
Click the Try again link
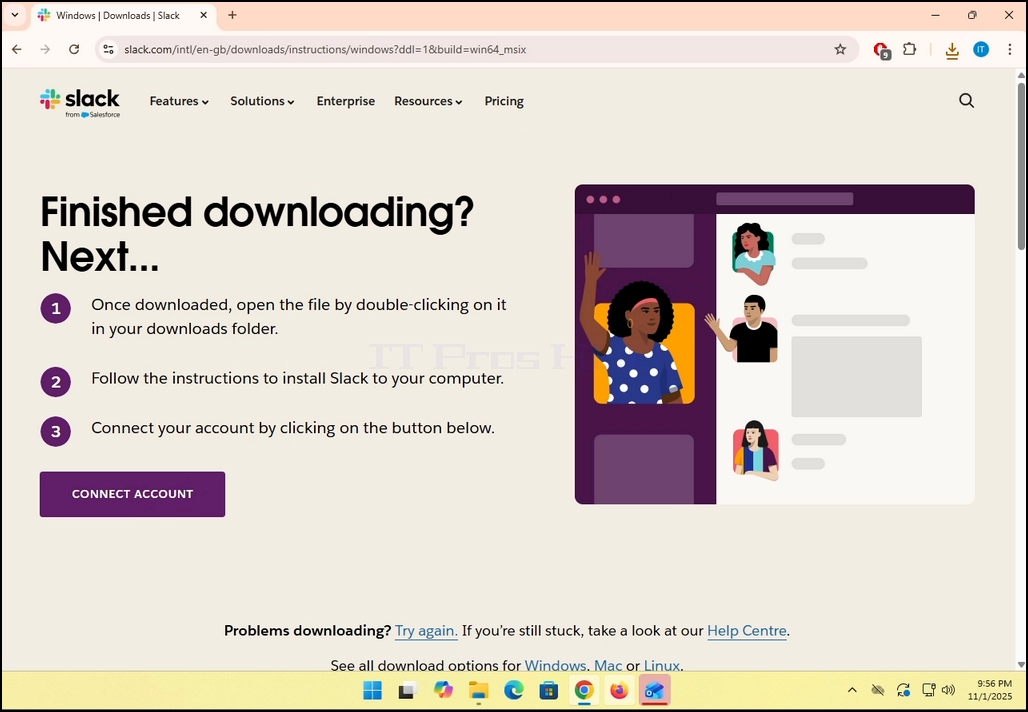coord(426,631)
